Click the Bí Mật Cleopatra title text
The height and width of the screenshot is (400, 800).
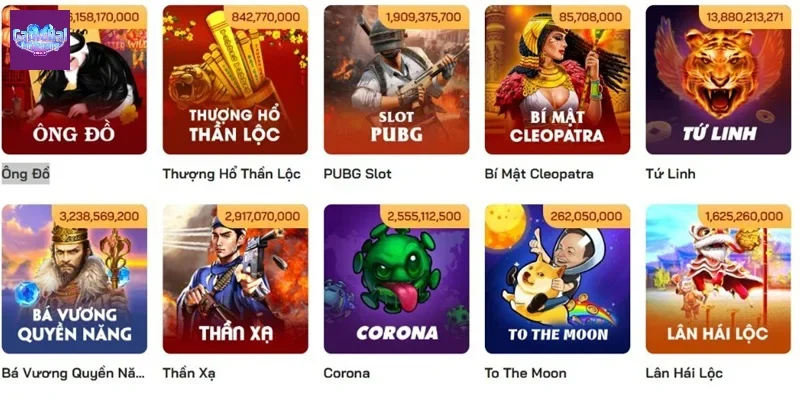pyautogui.click(x=539, y=174)
